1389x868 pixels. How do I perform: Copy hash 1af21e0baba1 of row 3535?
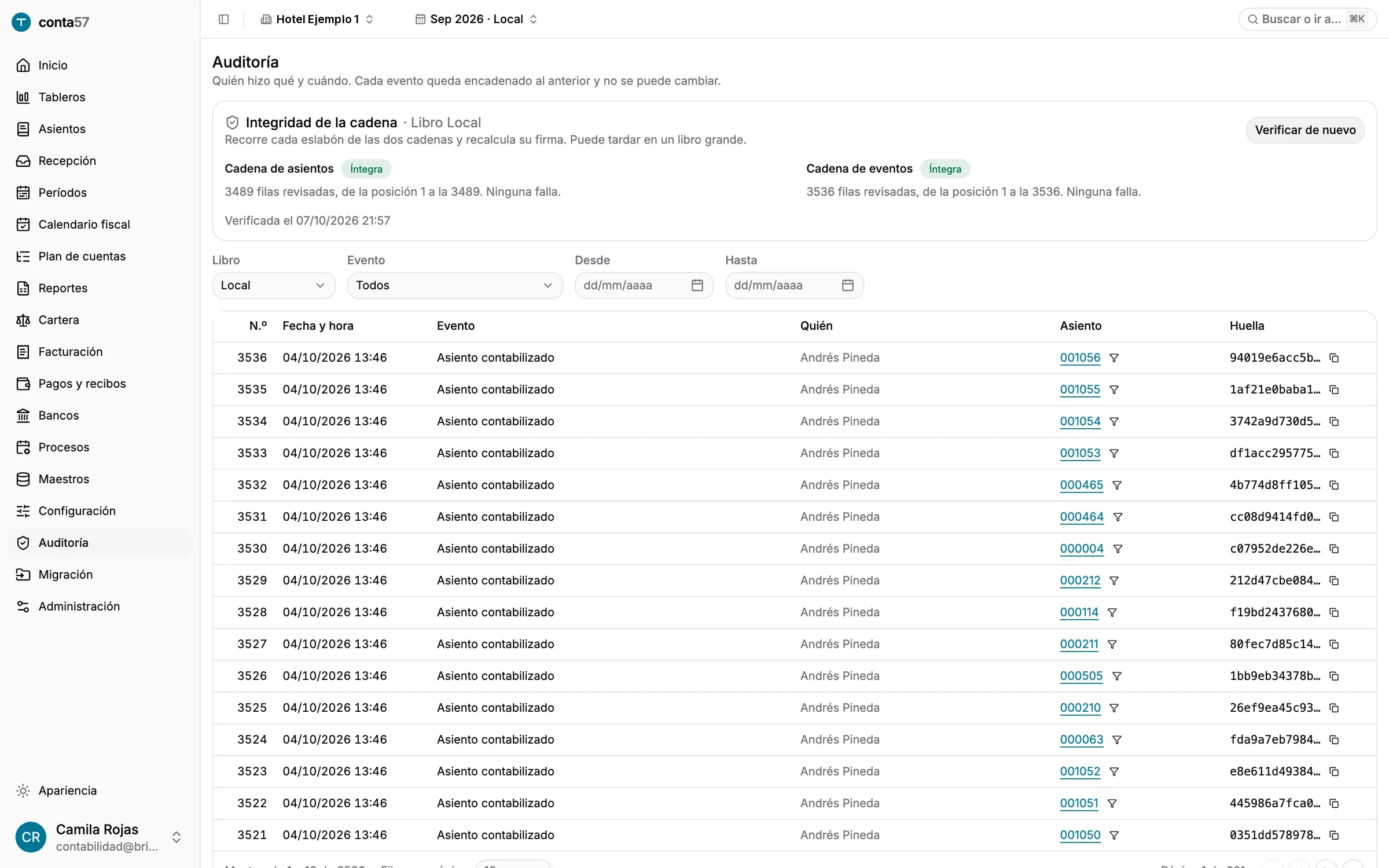point(1334,389)
